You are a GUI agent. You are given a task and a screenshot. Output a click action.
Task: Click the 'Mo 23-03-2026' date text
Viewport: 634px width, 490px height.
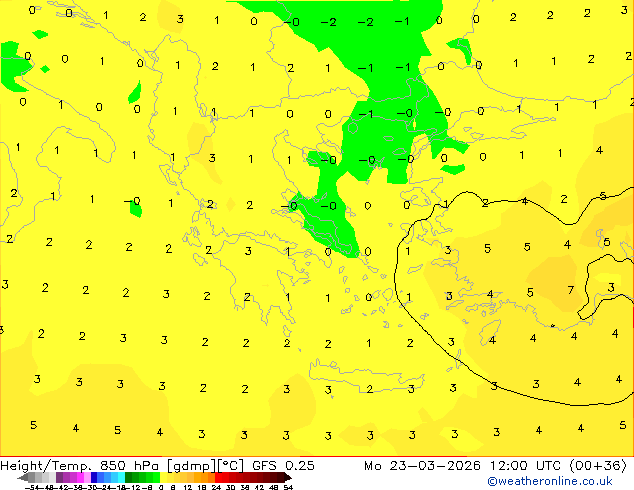[423, 466]
